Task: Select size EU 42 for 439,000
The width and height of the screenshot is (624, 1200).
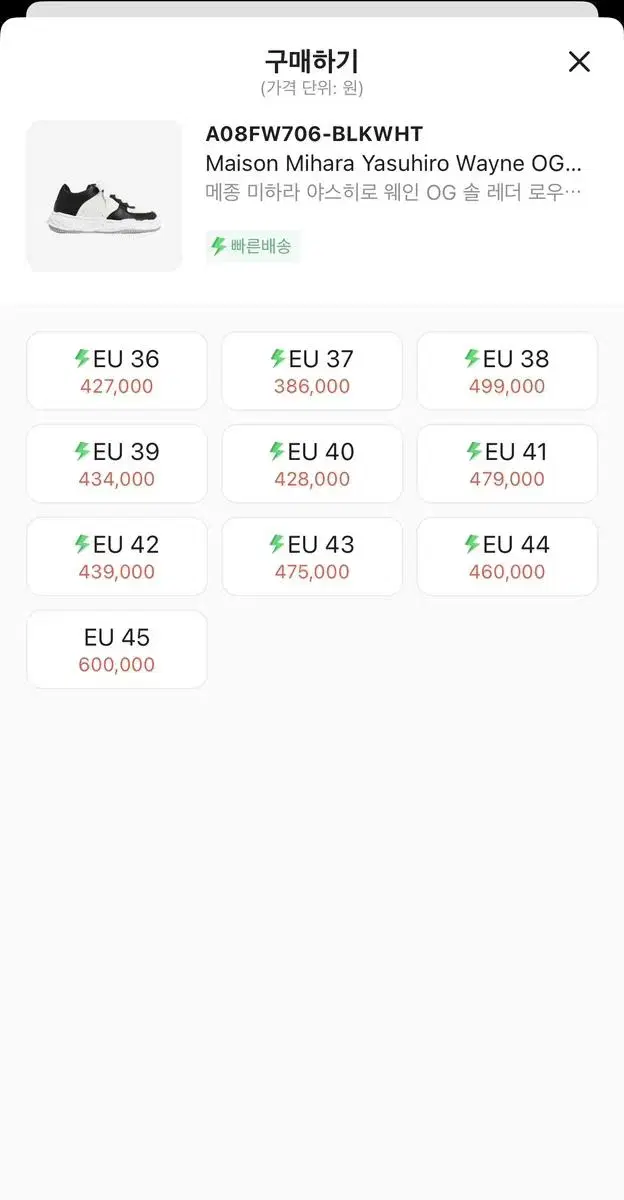Action: point(116,557)
